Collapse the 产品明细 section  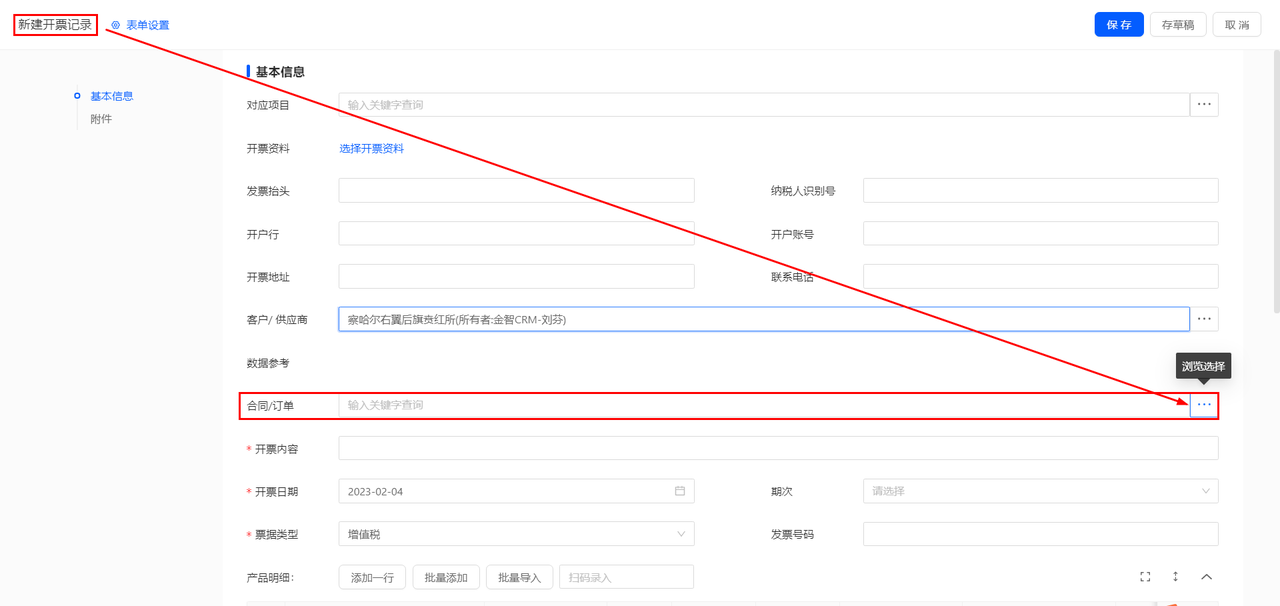[1206, 577]
